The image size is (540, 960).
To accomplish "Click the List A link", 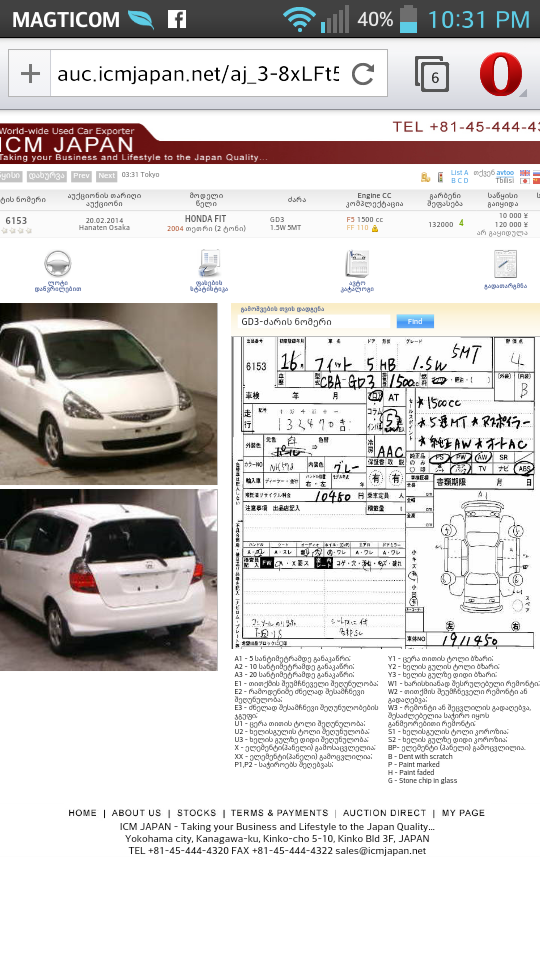I will click(x=459, y=173).
